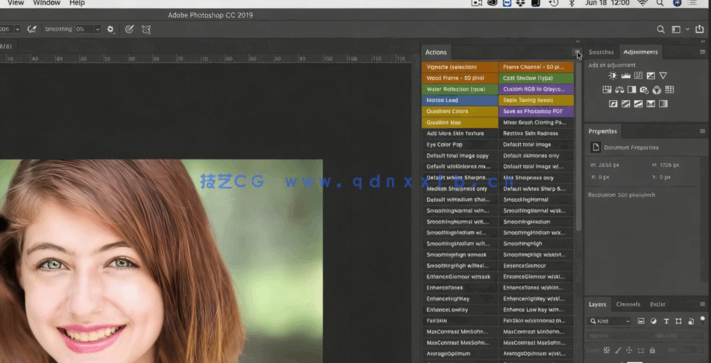This screenshot has height=363, width=711.
Task: Lock image pixels brush icon
Action: [618, 350]
